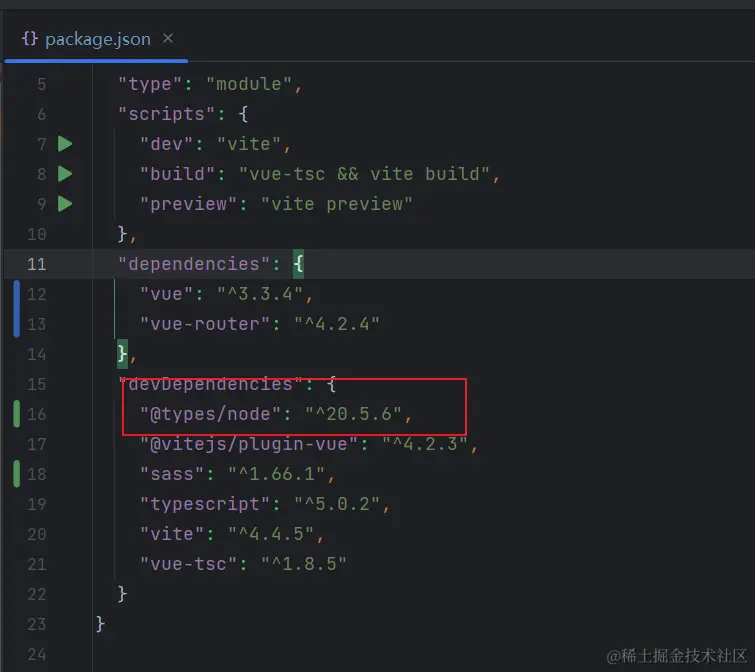This screenshot has height=672, width=755.
Task: Run the build script gutter arrow
Action: tap(65, 174)
